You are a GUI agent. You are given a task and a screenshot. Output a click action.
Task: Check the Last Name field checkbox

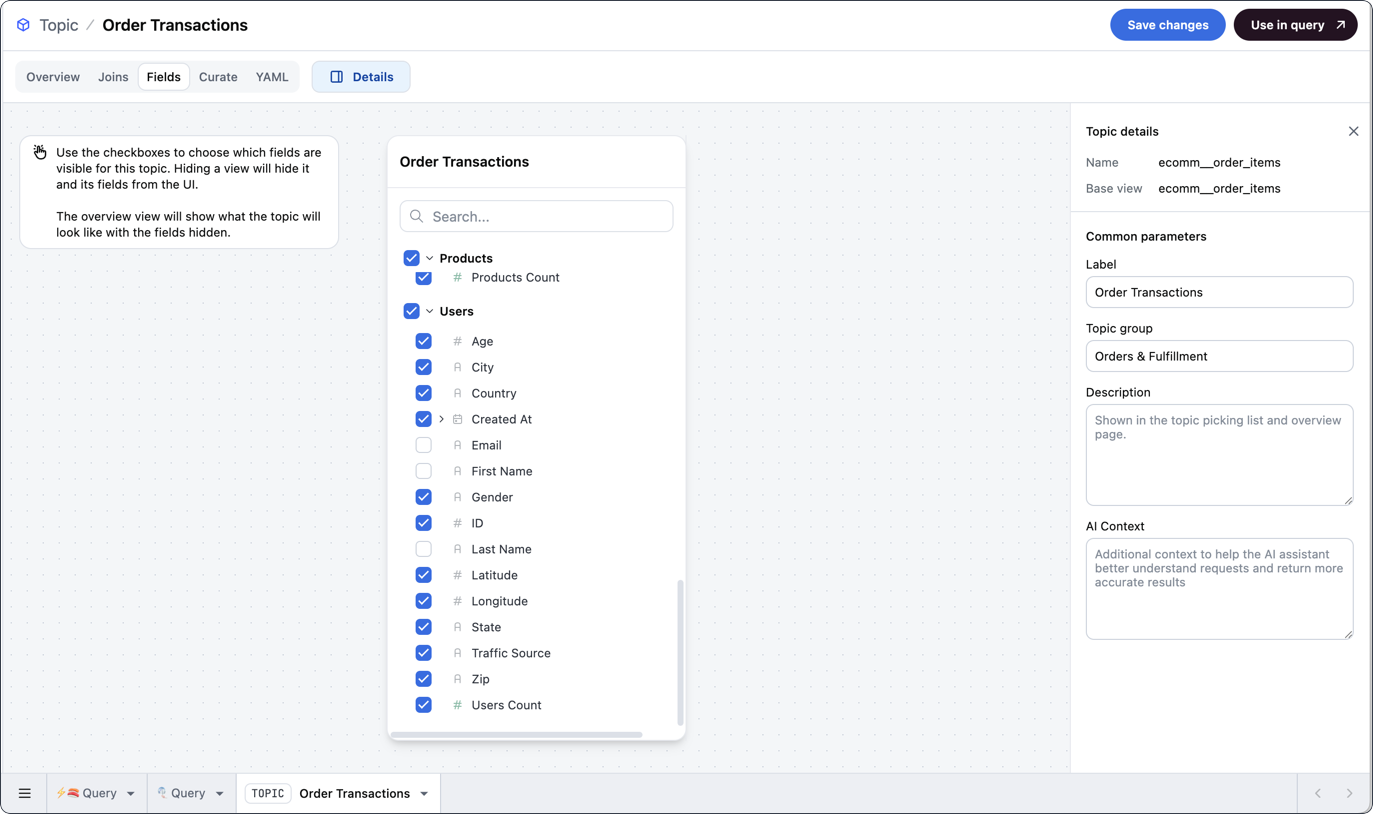[x=424, y=549]
